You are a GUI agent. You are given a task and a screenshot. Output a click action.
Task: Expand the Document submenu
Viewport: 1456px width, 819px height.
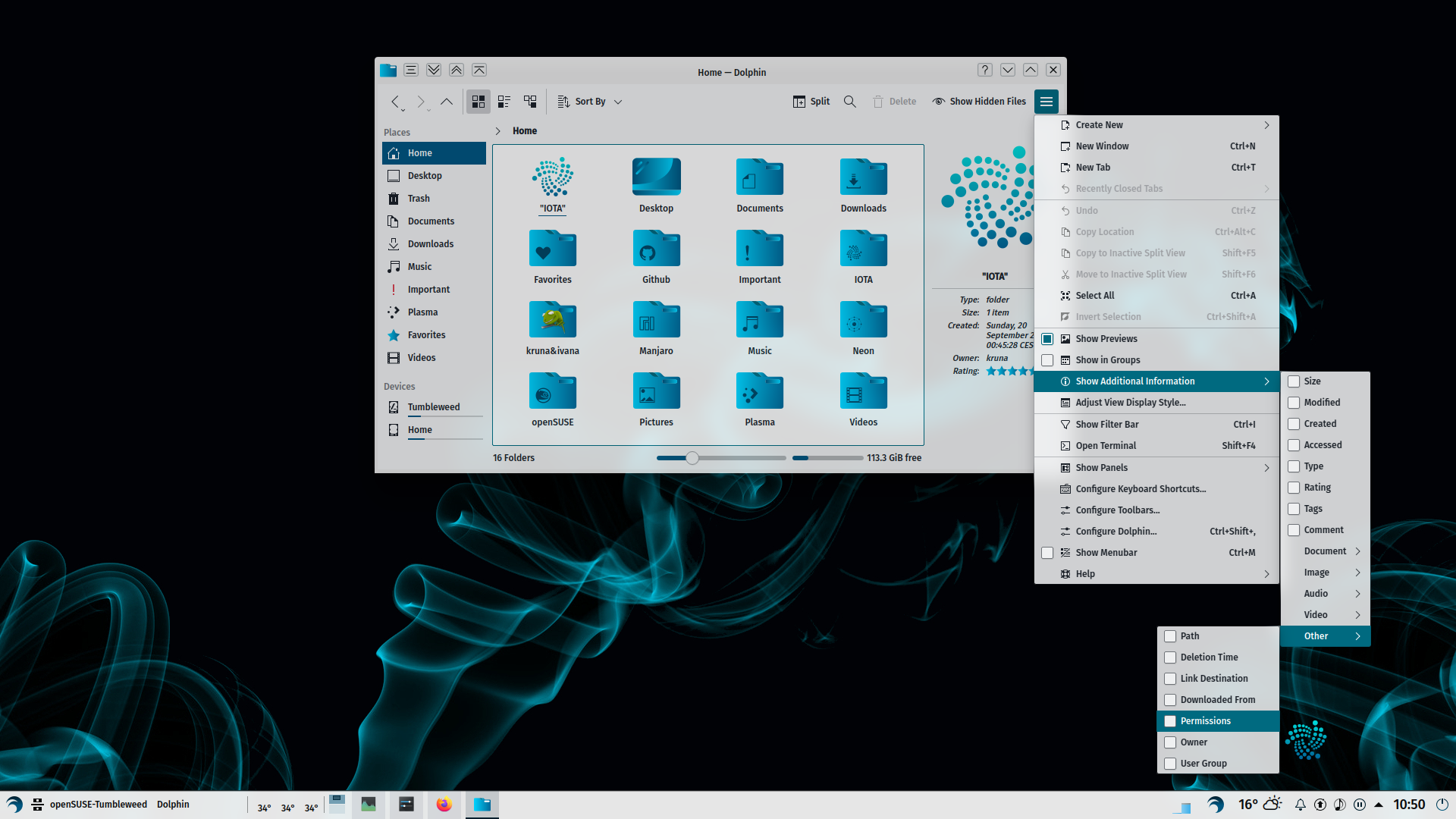(x=1326, y=551)
